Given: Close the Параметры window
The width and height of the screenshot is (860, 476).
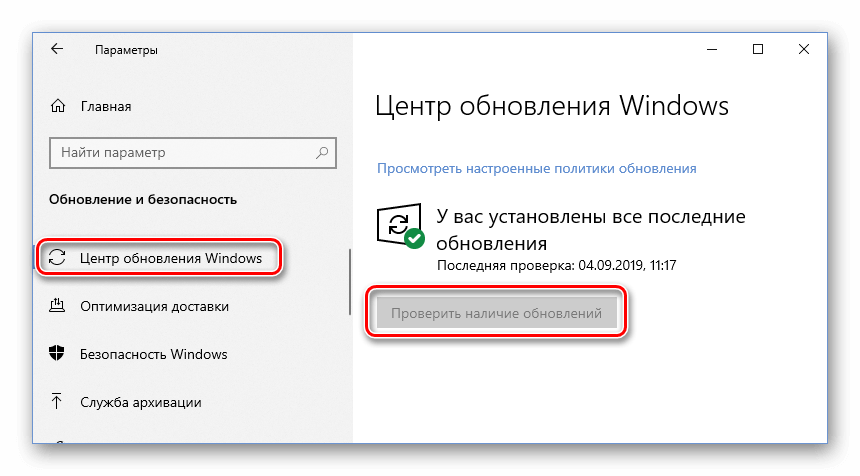Looking at the screenshot, I should tap(804, 49).
